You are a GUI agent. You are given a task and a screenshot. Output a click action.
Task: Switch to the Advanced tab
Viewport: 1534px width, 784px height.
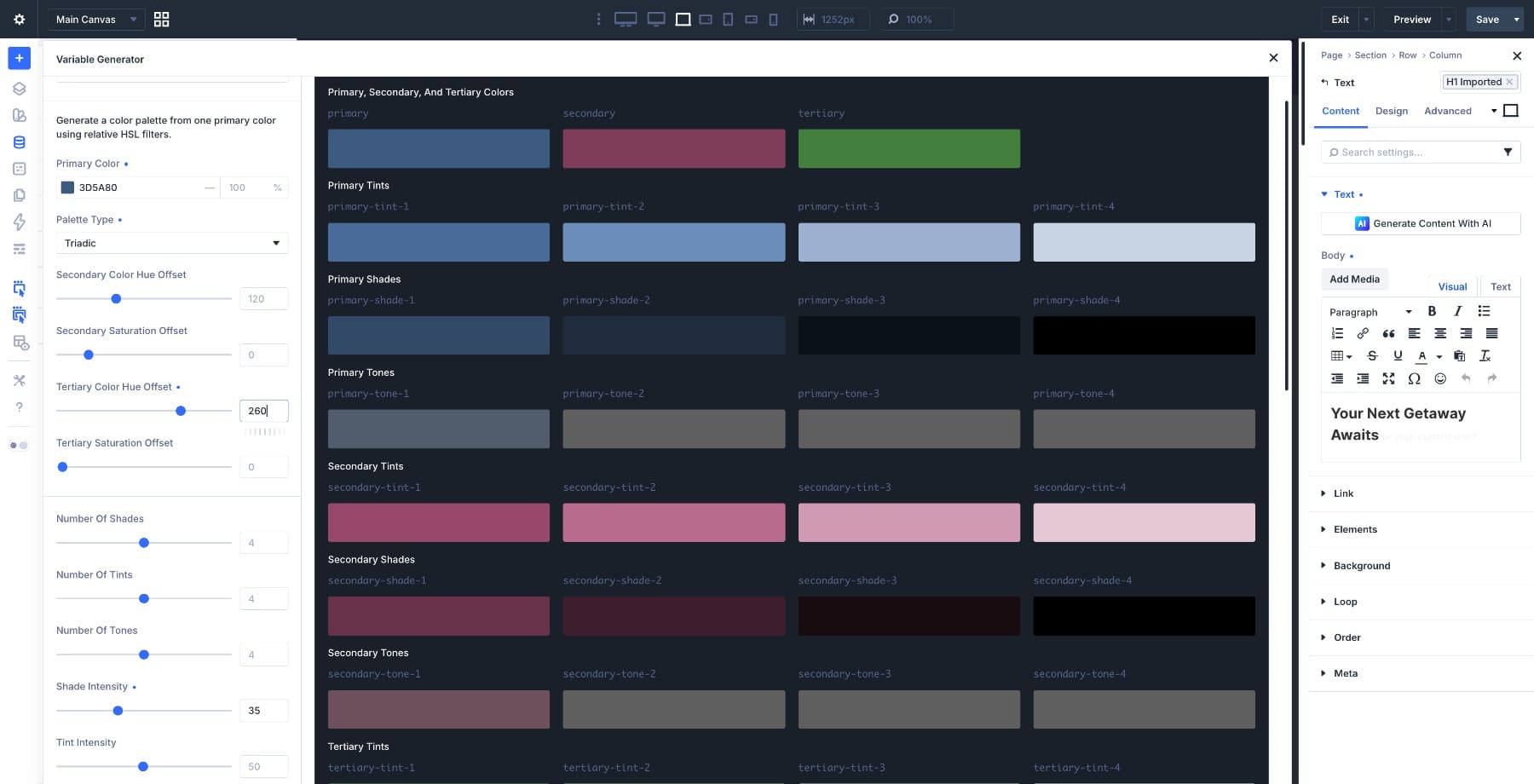click(x=1447, y=111)
